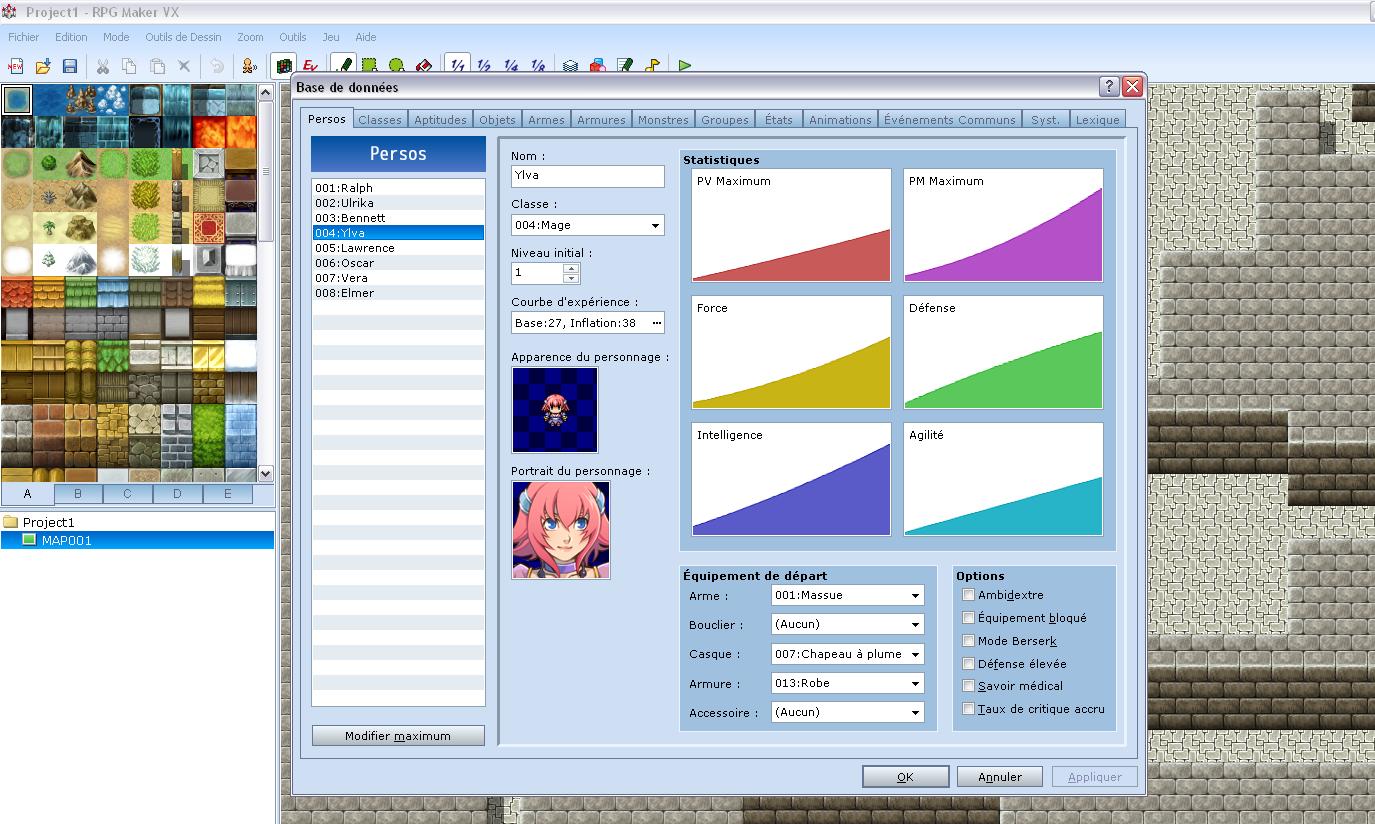The width and height of the screenshot is (1375, 824).
Task: Open the Outils de Dessin menu
Action: tap(183, 37)
